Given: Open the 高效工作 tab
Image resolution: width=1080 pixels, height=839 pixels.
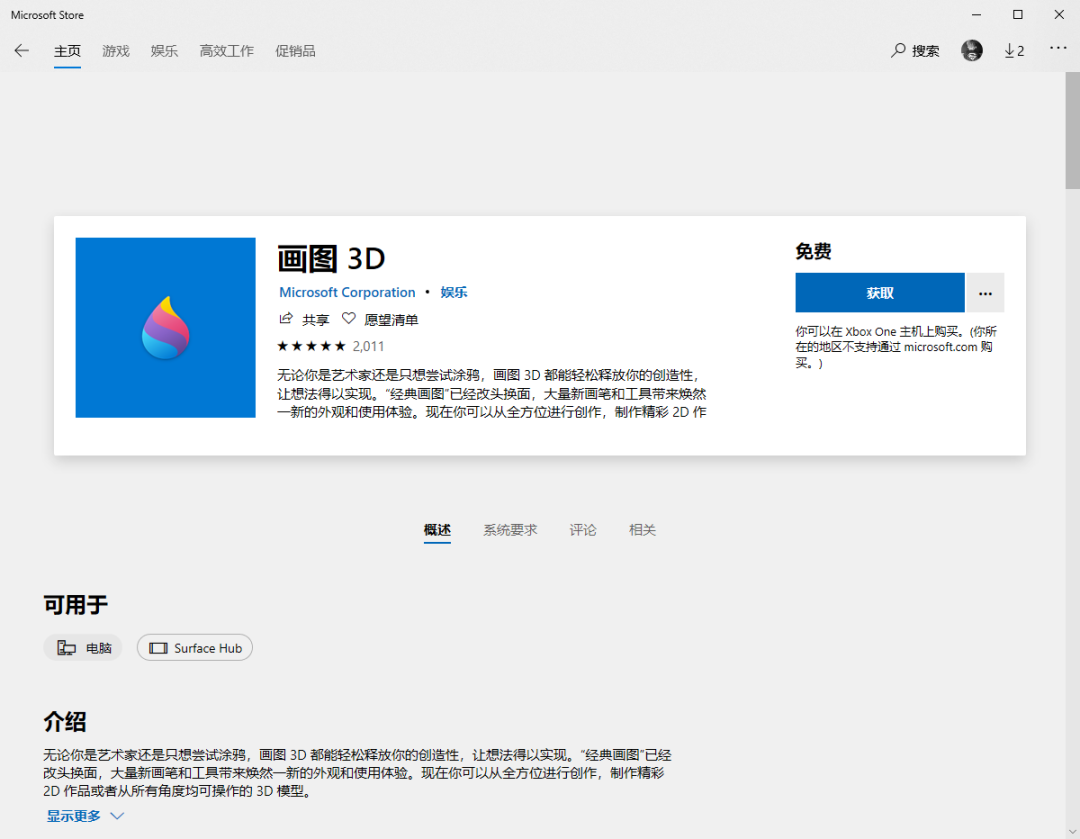Looking at the screenshot, I should point(227,51).
